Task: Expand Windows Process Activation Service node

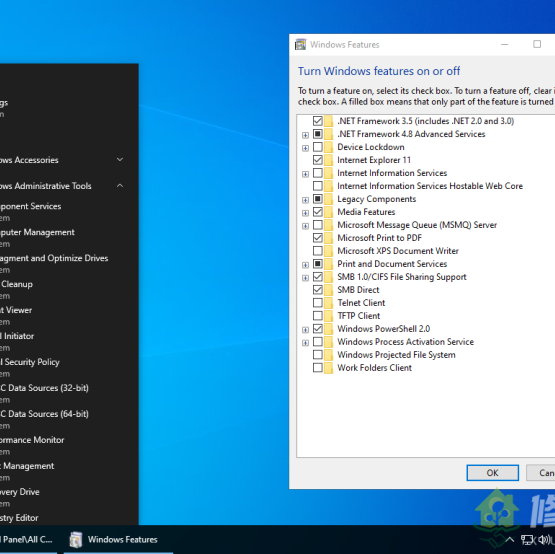Action: (305, 343)
